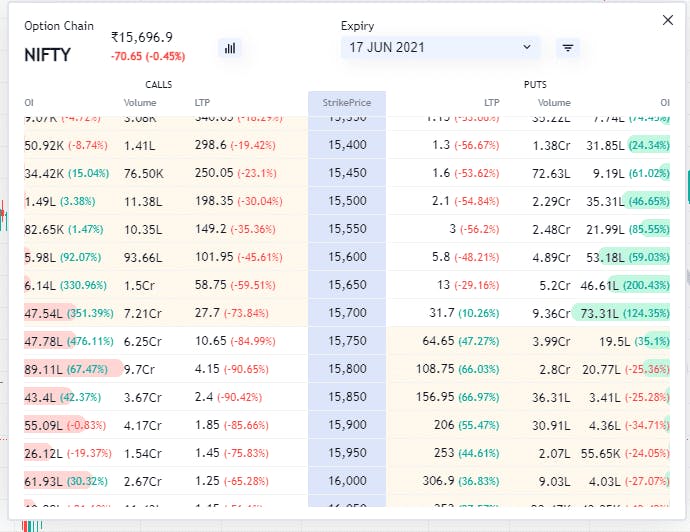The height and width of the screenshot is (532, 690).
Task: Select strike price 15,800
Action: point(347,369)
